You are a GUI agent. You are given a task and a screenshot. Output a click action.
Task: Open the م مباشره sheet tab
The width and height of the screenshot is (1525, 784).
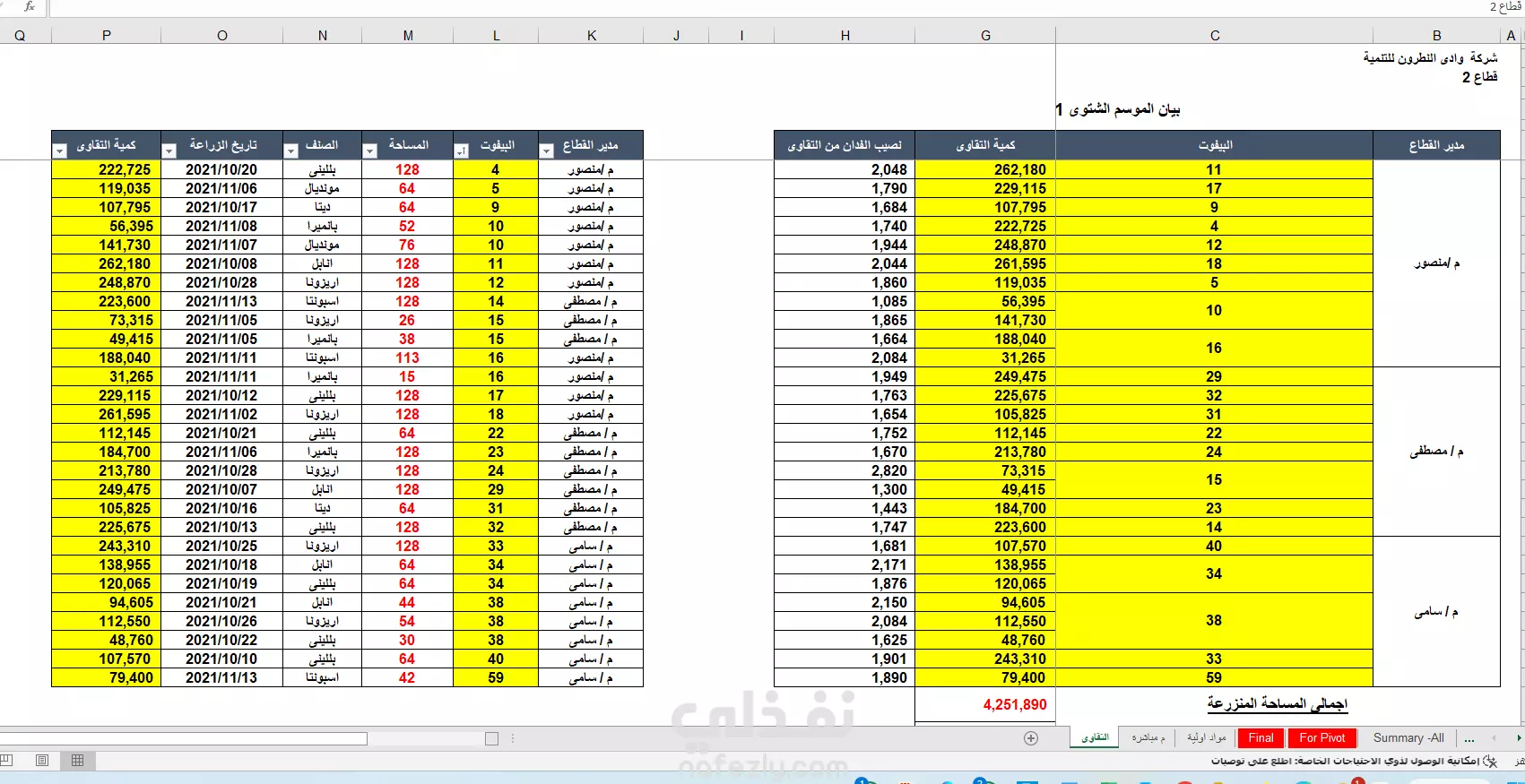coord(1148,738)
